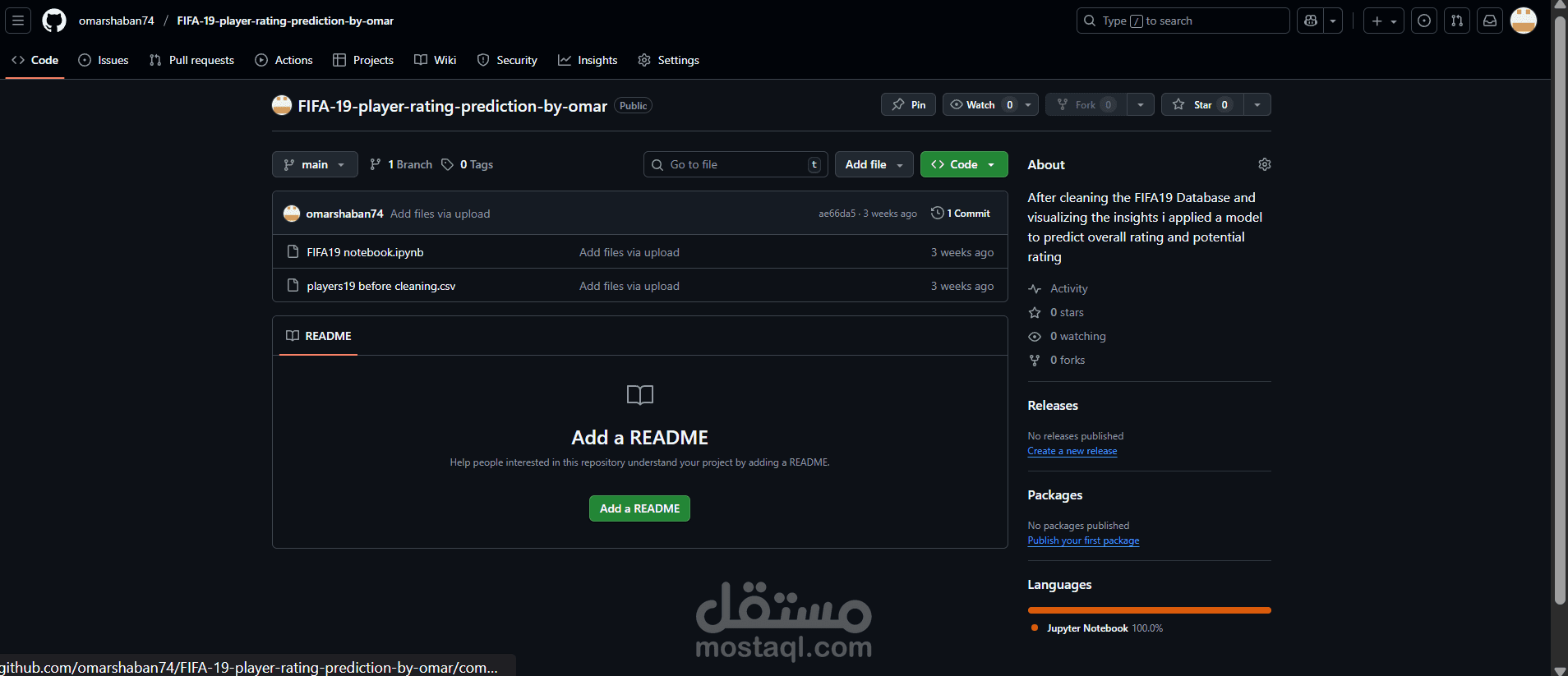
Task: Open the issues icon in the top bar
Action: click(x=1424, y=21)
